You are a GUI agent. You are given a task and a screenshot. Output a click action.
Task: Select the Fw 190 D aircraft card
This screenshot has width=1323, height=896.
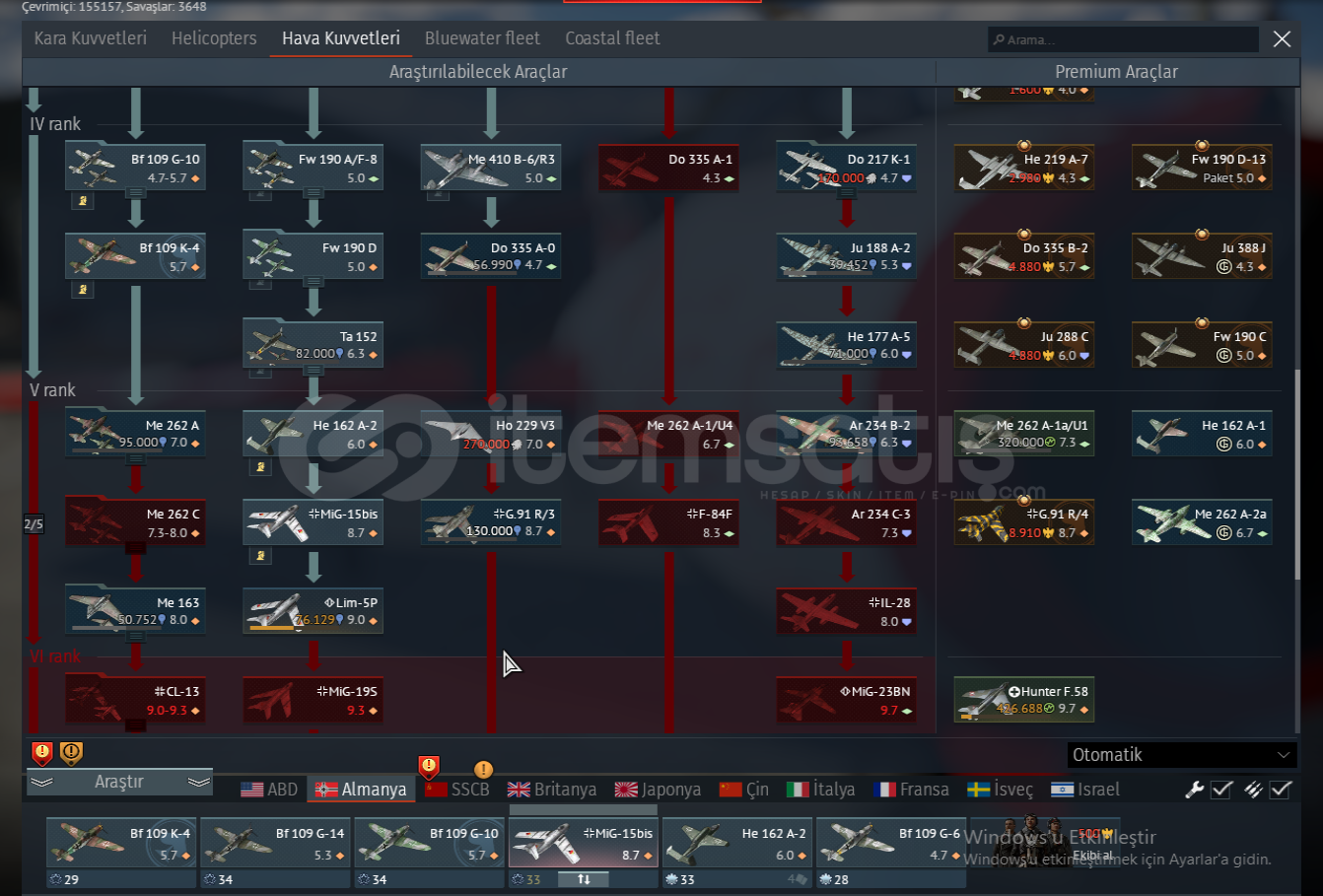point(313,255)
